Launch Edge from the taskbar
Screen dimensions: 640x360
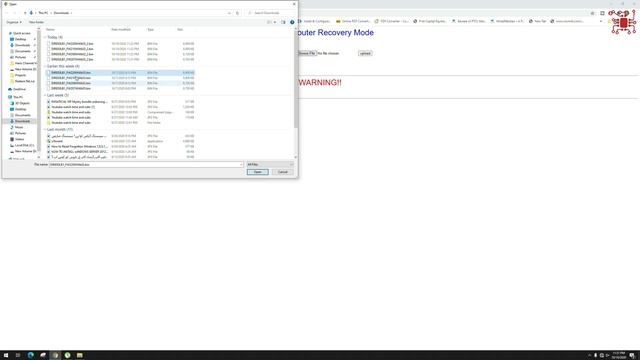[x=31, y=355]
